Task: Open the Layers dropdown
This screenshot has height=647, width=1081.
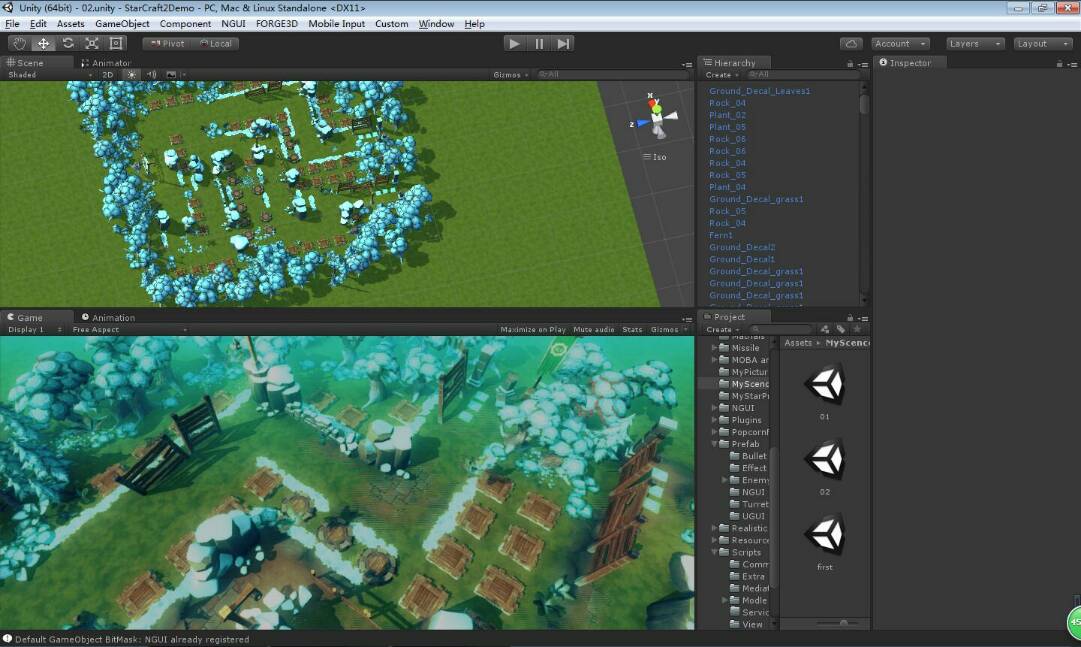Action: (x=975, y=43)
